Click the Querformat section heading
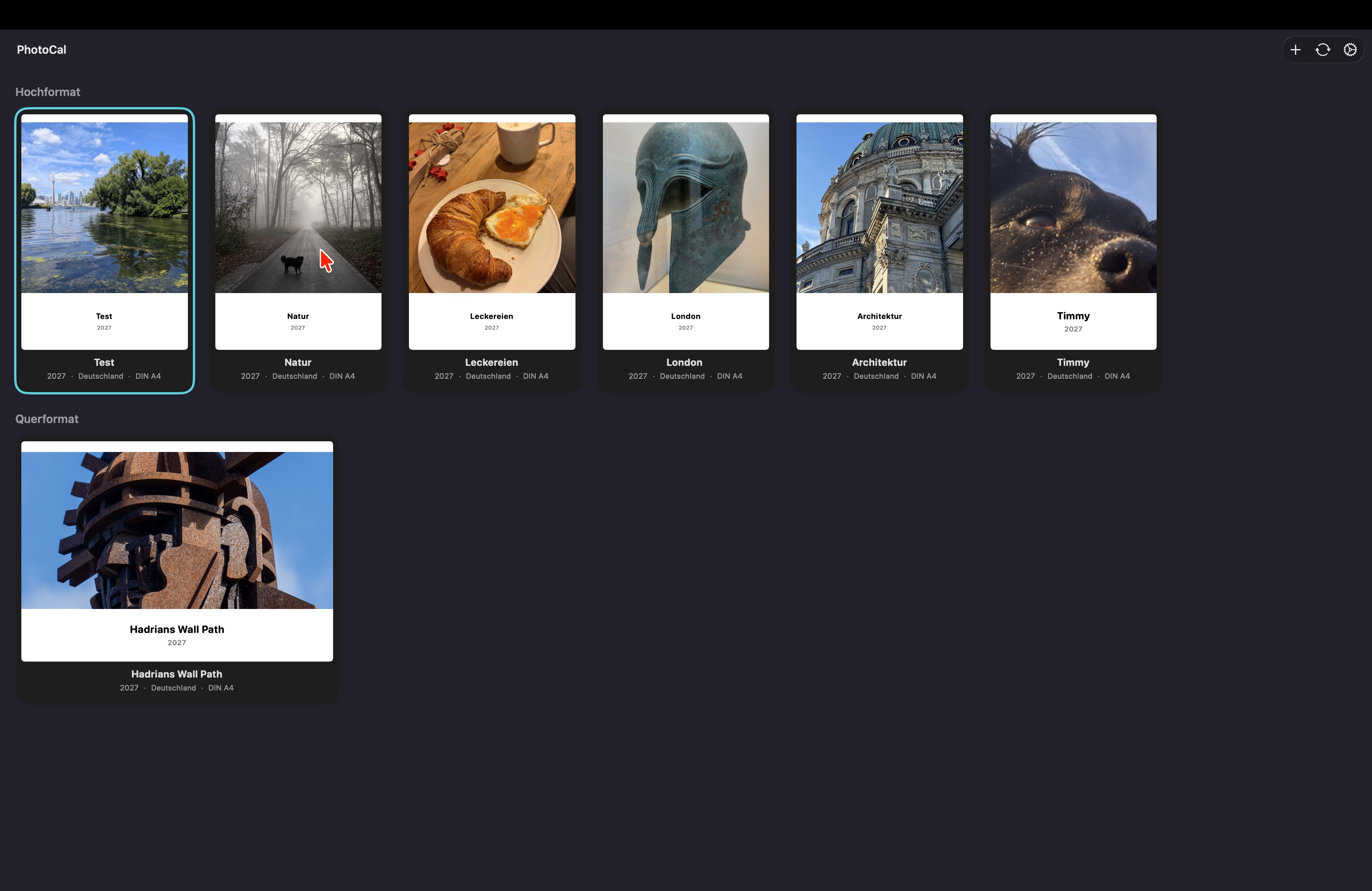Viewport: 1372px width, 891px height. [x=47, y=419]
